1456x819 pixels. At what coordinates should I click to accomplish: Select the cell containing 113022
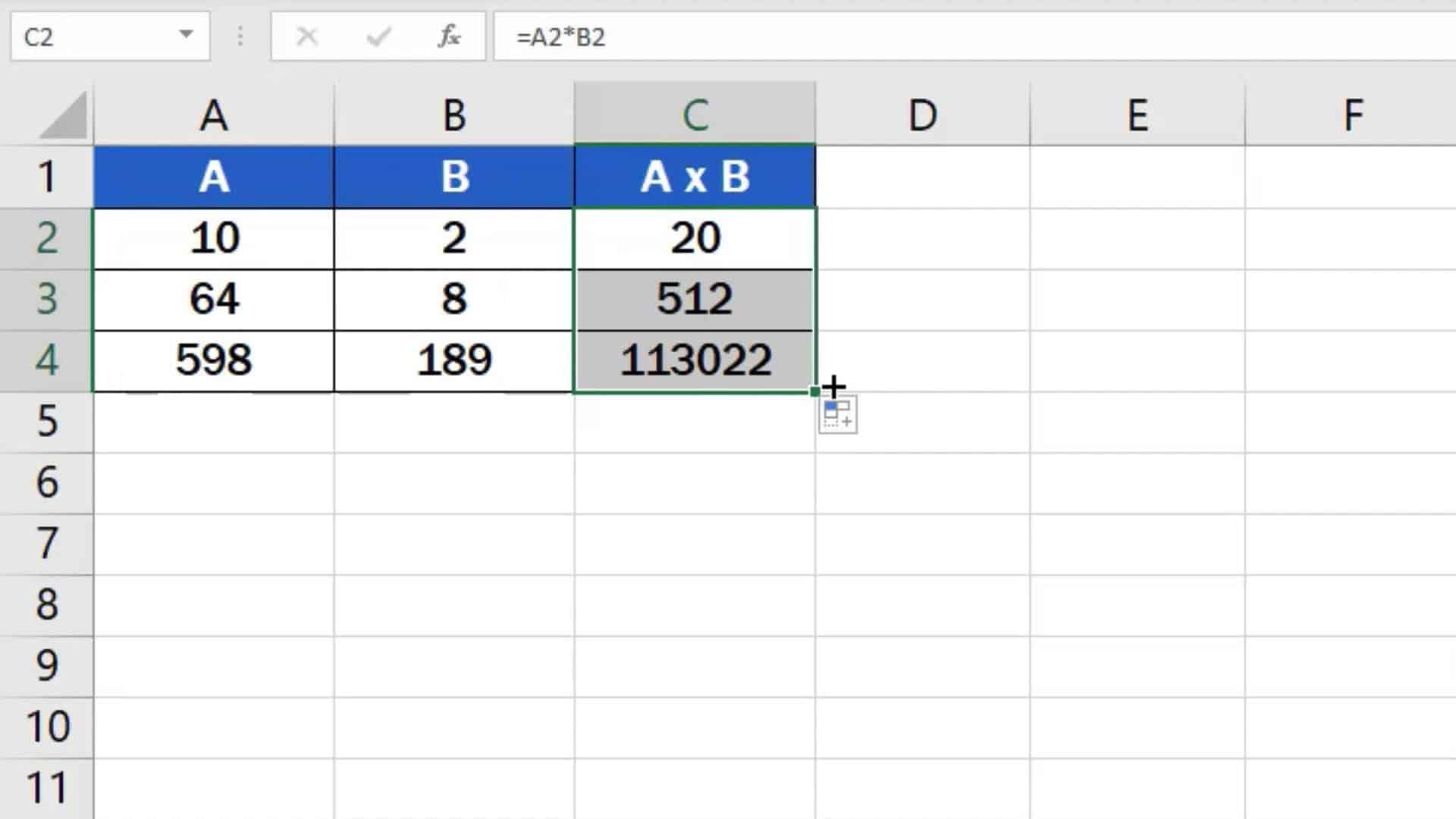[x=694, y=360]
